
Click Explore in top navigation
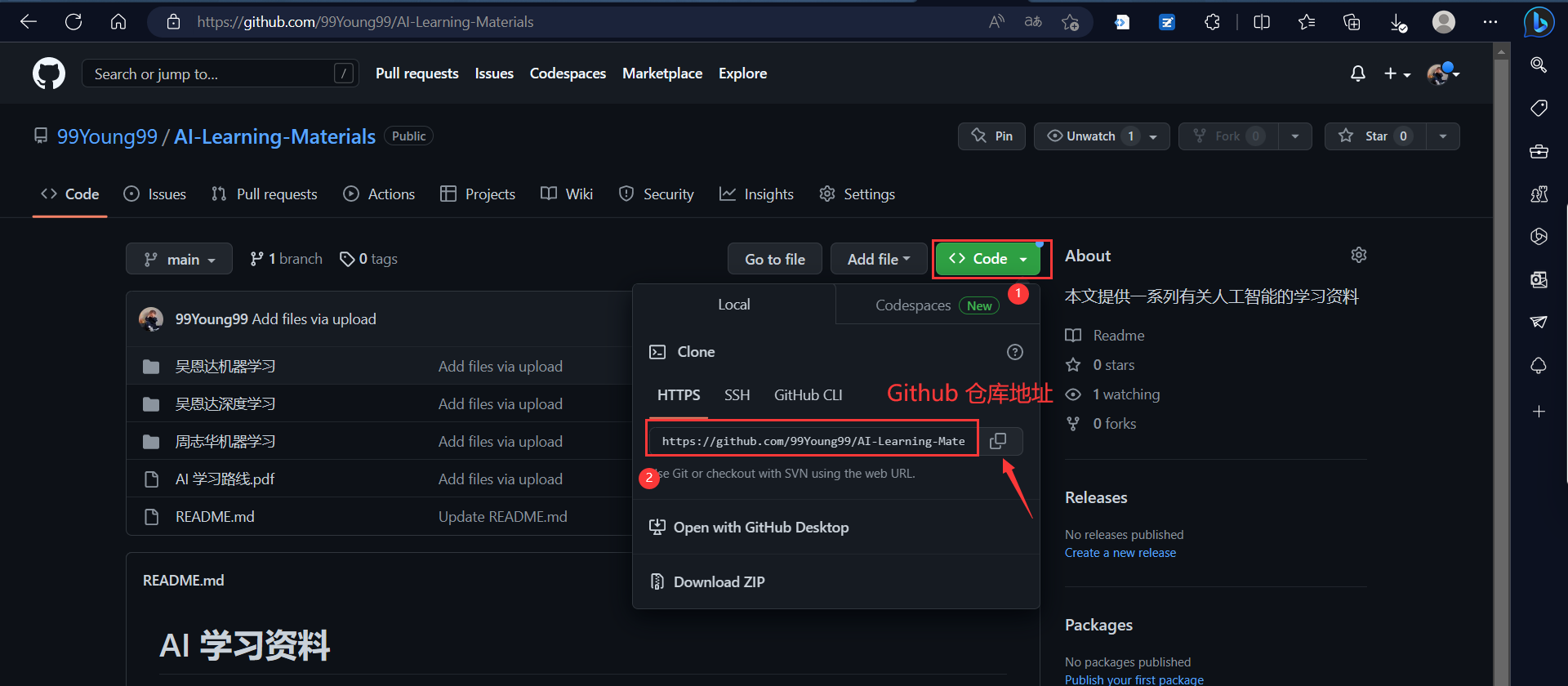click(x=742, y=73)
